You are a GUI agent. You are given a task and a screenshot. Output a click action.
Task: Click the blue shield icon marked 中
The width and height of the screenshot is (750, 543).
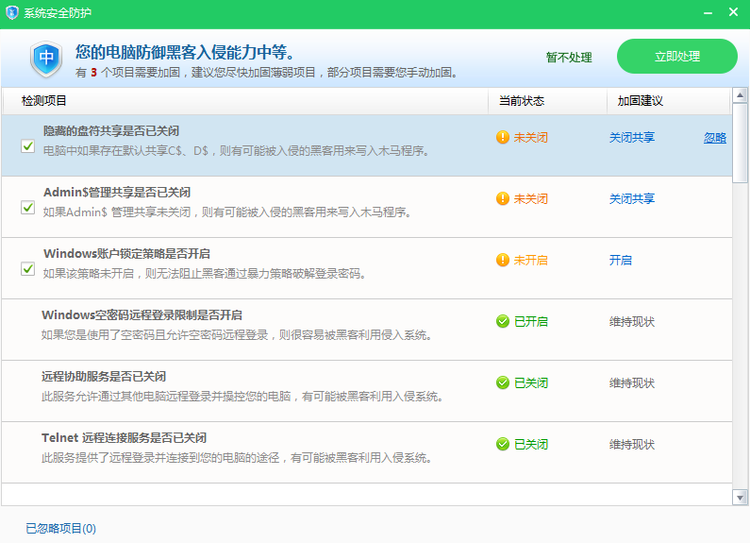(46, 58)
